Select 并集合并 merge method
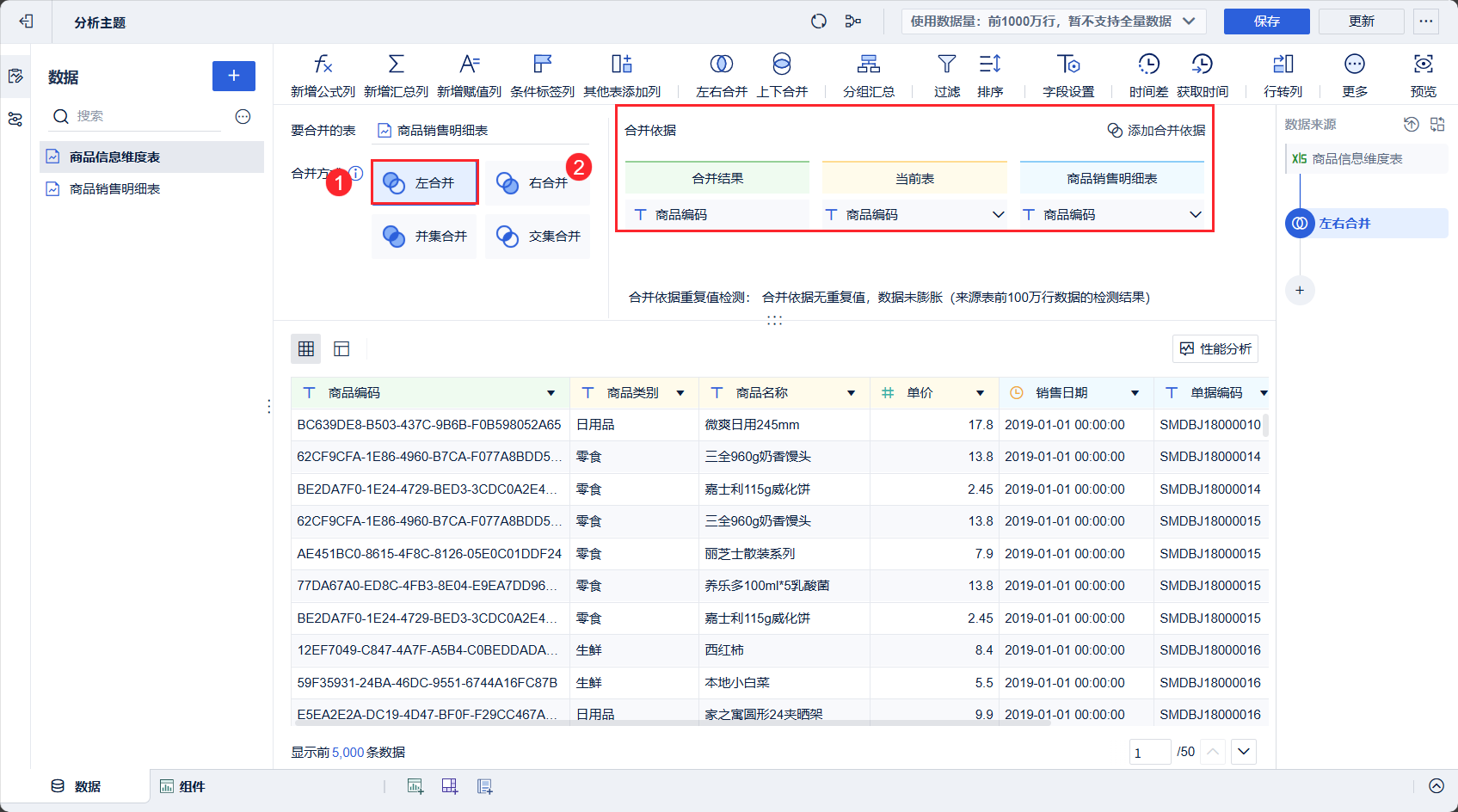This screenshot has width=1458, height=812. (424, 236)
